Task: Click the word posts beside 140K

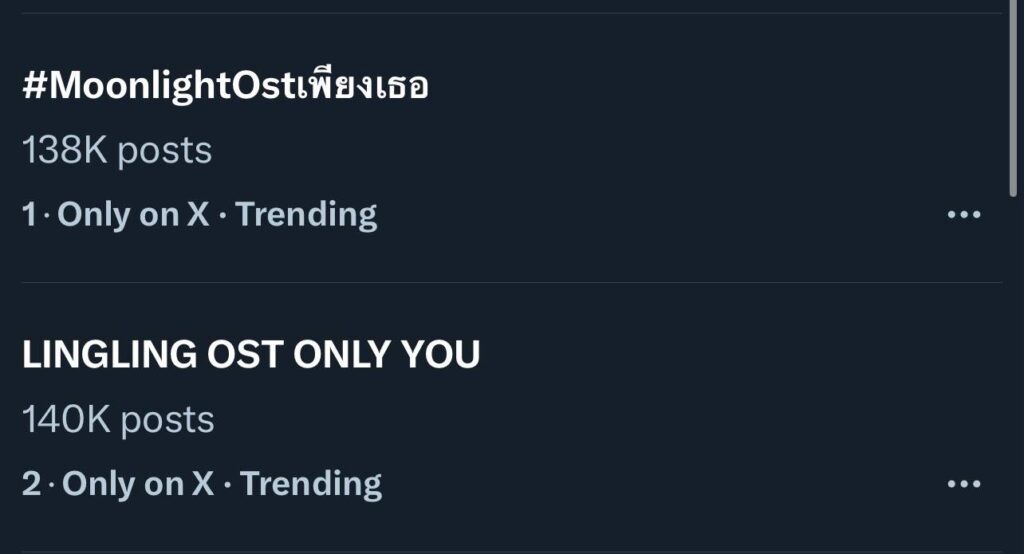Action: pyautogui.click(x=167, y=420)
